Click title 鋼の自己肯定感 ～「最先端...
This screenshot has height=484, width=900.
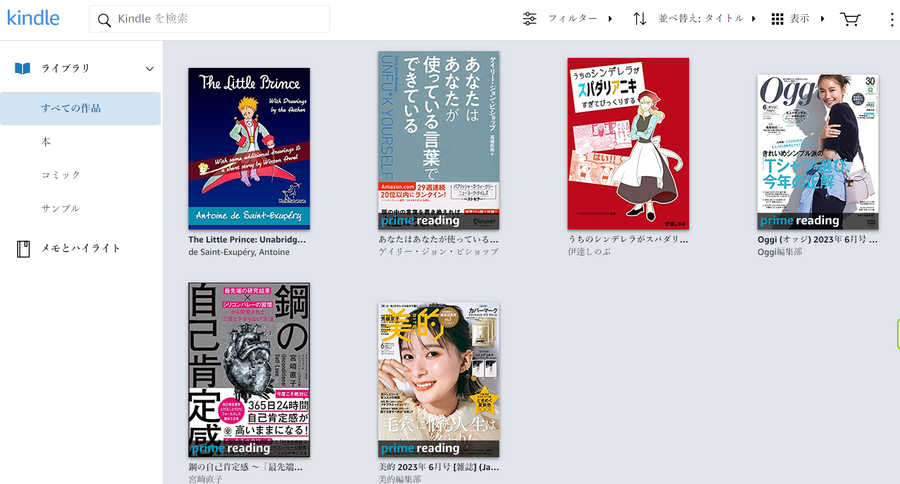[x=246, y=467]
